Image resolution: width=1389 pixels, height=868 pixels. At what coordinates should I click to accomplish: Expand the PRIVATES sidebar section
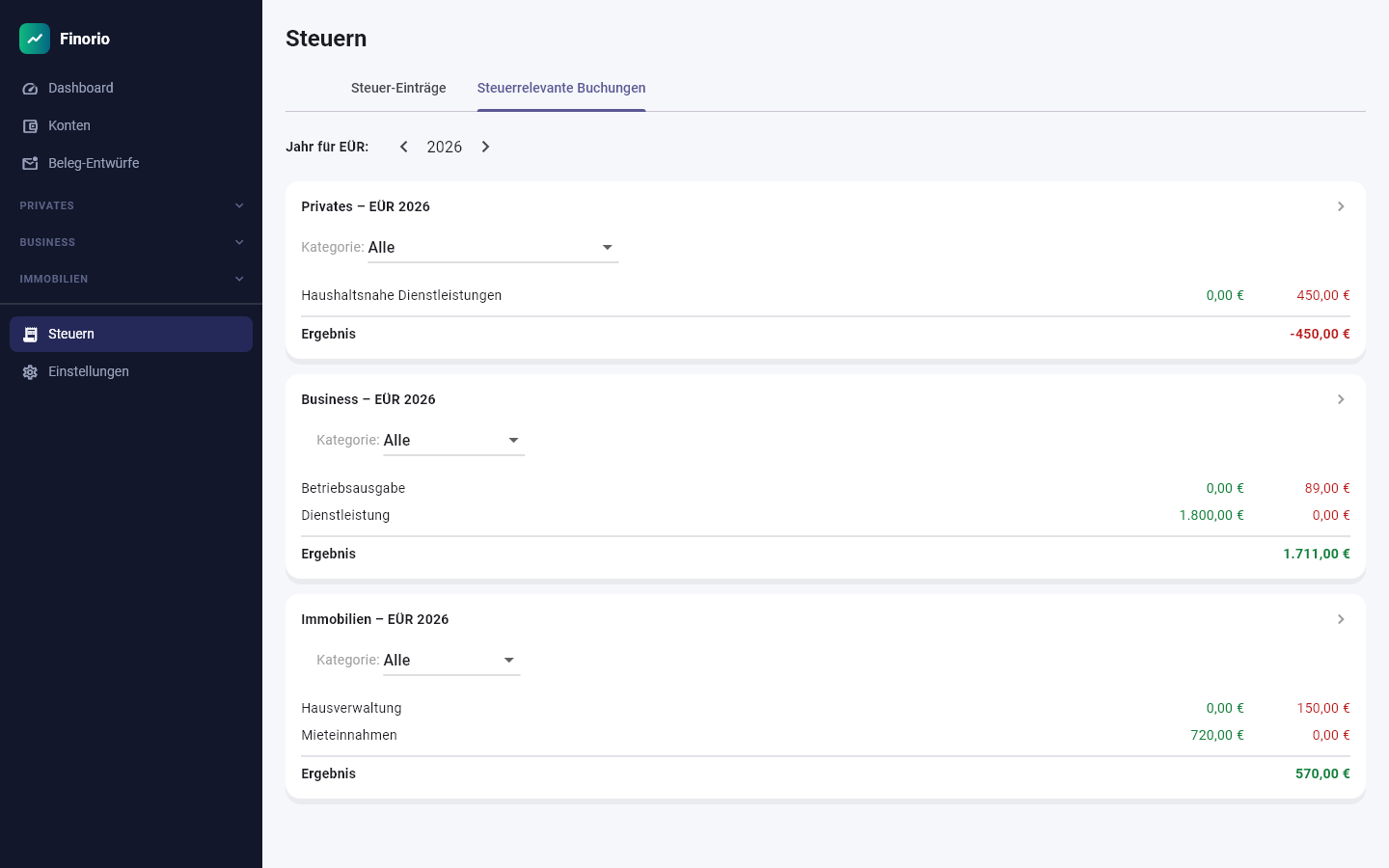[x=131, y=205]
